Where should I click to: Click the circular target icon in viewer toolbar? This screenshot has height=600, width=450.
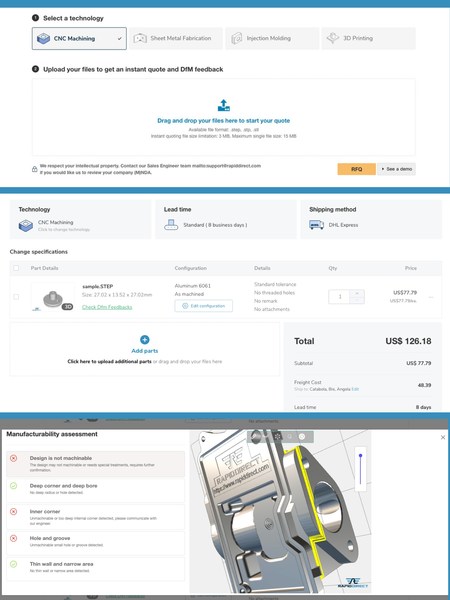[x=302, y=436]
